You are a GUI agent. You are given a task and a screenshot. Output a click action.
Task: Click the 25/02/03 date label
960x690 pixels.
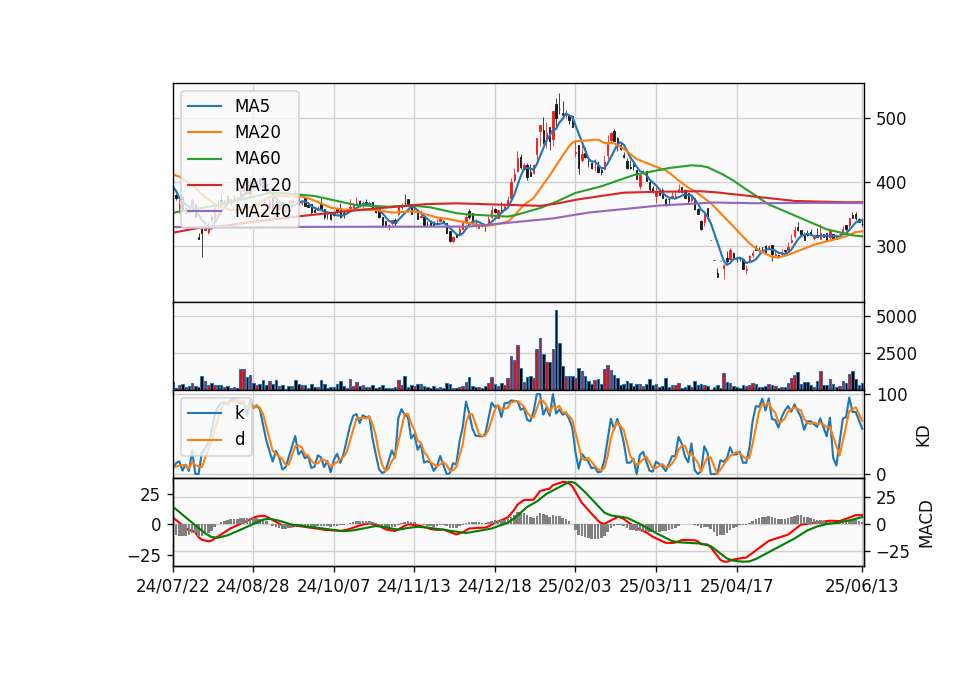[575, 586]
